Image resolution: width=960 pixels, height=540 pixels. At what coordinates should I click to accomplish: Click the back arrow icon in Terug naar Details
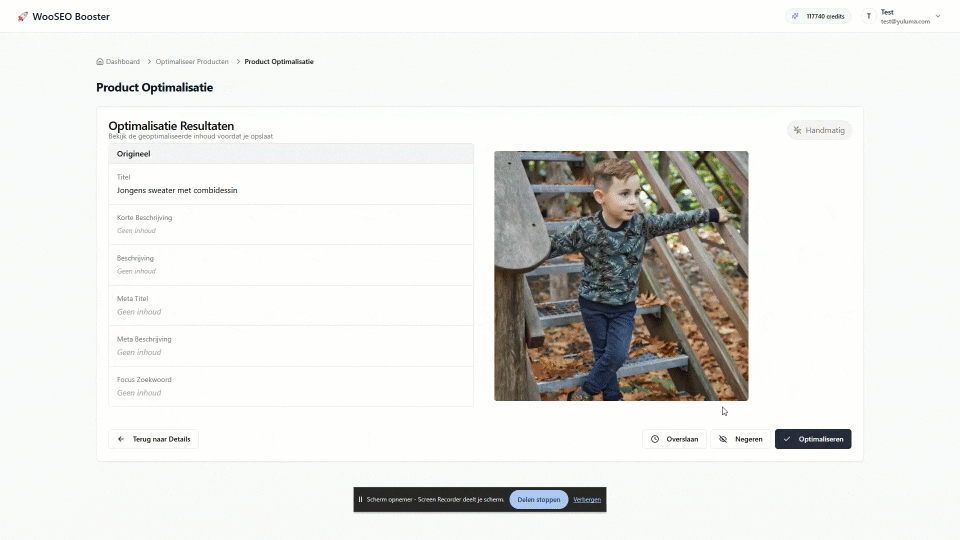[x=121, y=439]
